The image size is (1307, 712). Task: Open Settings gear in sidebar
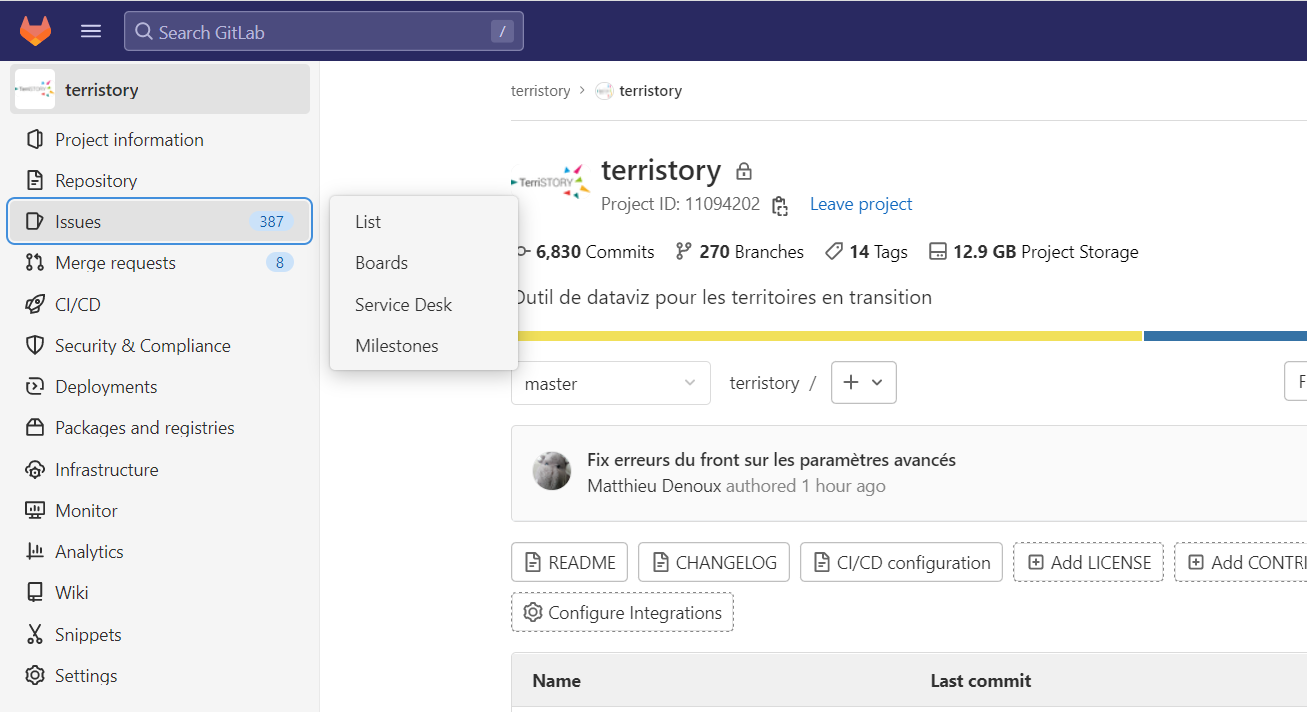(35, 676)
